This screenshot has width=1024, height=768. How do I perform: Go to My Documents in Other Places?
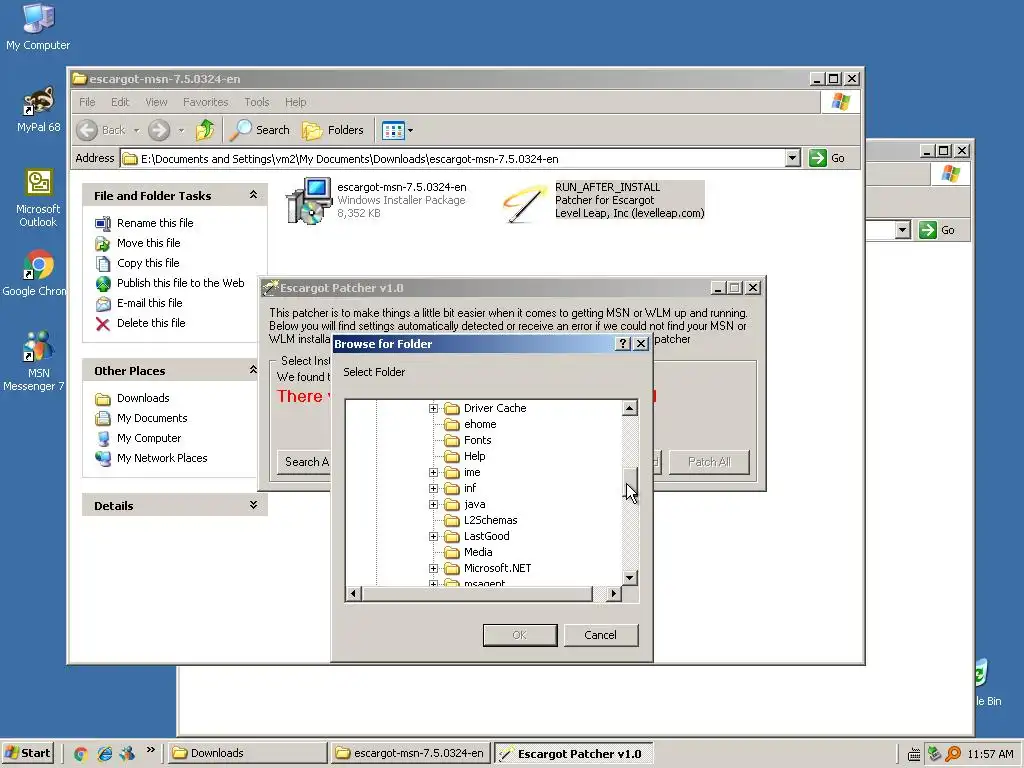(152, 418)
